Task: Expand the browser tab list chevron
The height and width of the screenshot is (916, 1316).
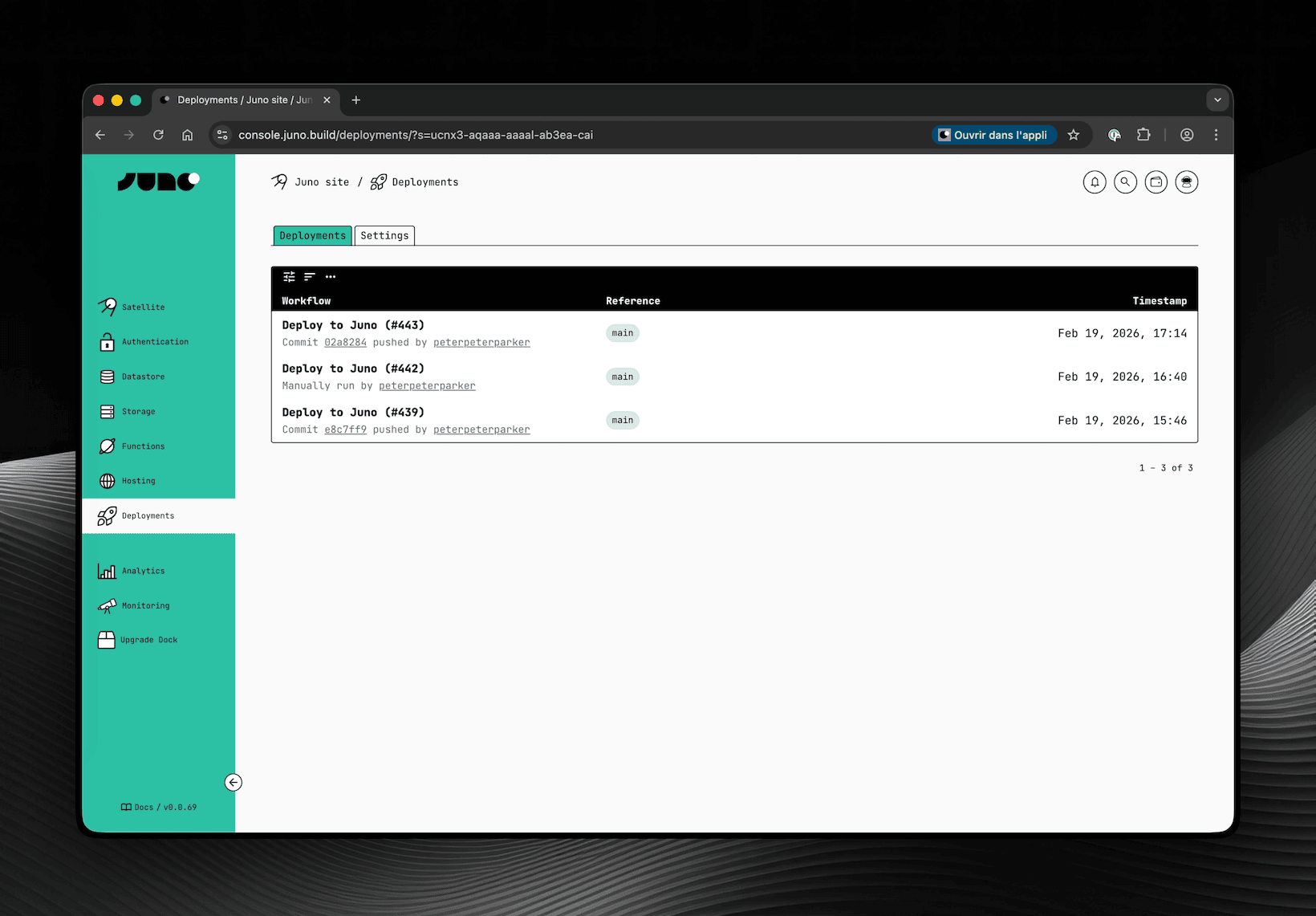Action: click(1217, 100)
